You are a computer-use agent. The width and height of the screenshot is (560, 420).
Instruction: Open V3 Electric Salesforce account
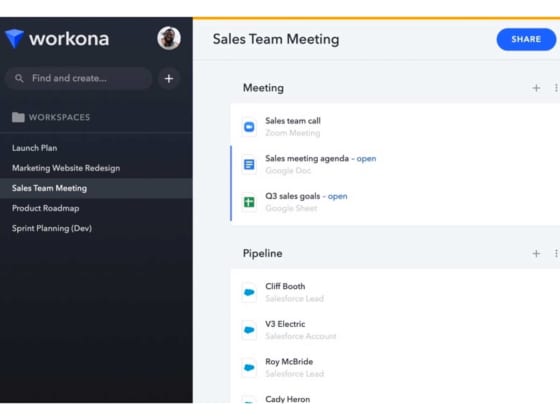click(x=285, y=324)
